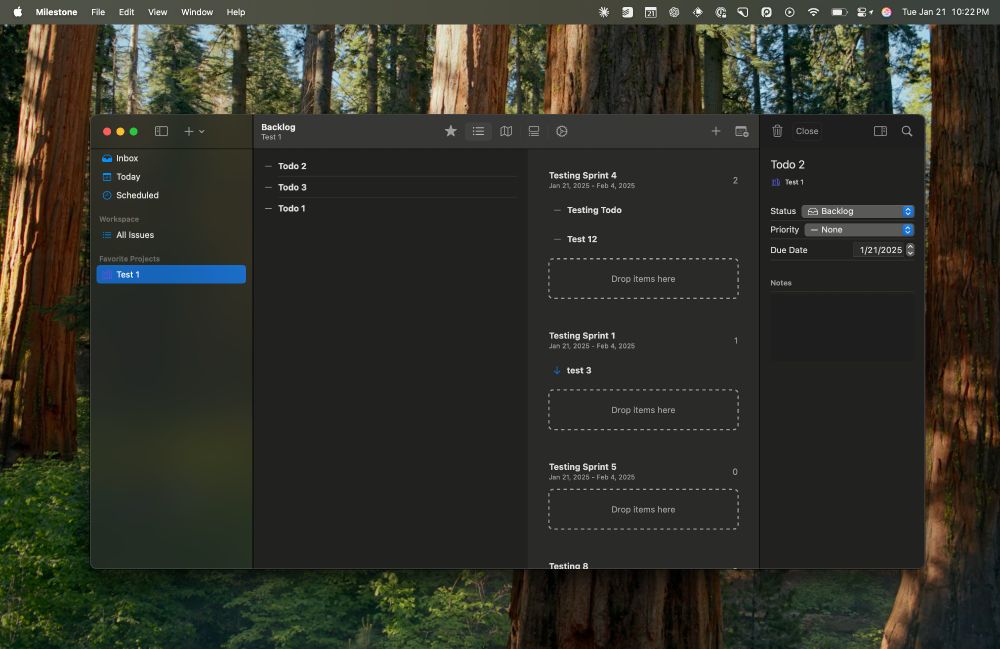Screen dimensions: 1000x649
Task: Click the battery status icon
Action: tap(839, 12)
